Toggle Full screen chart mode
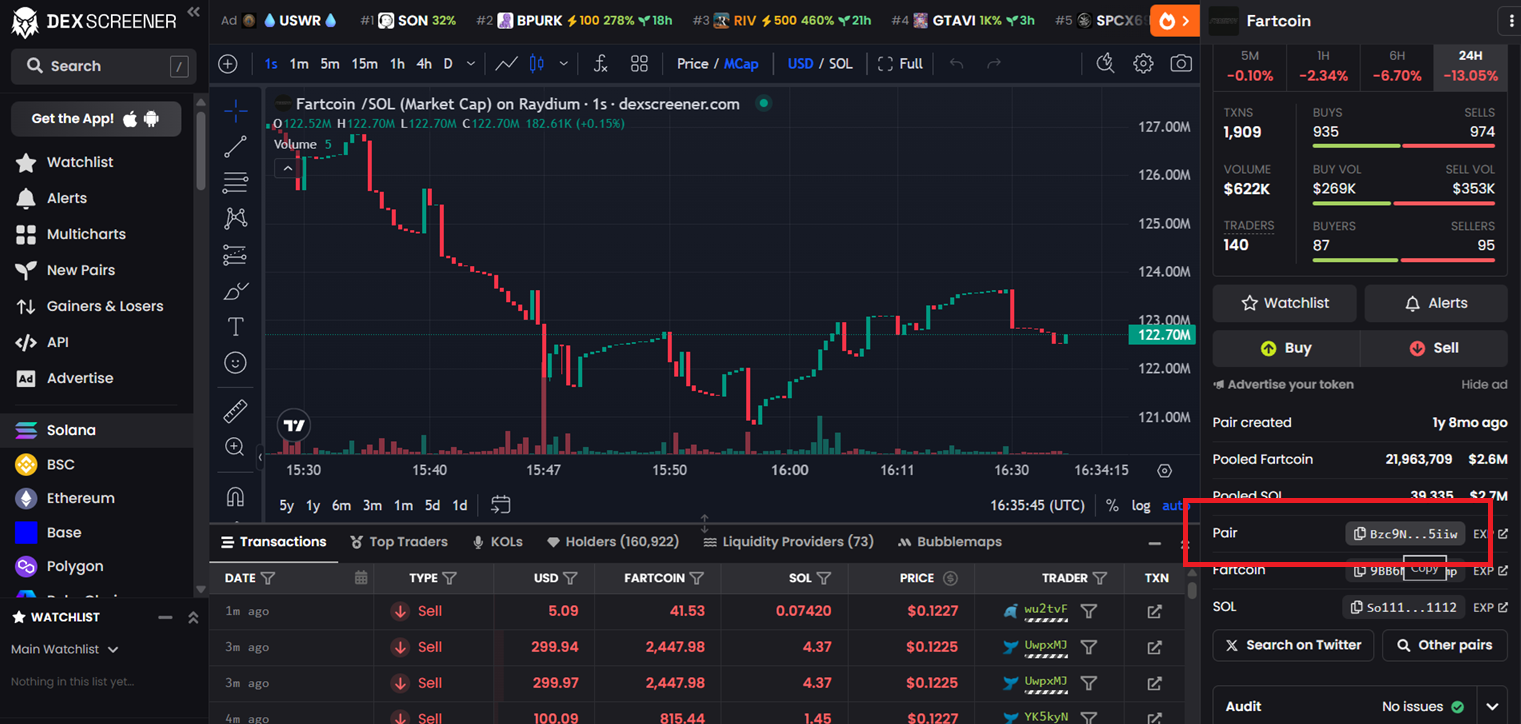 coord(900,64)
